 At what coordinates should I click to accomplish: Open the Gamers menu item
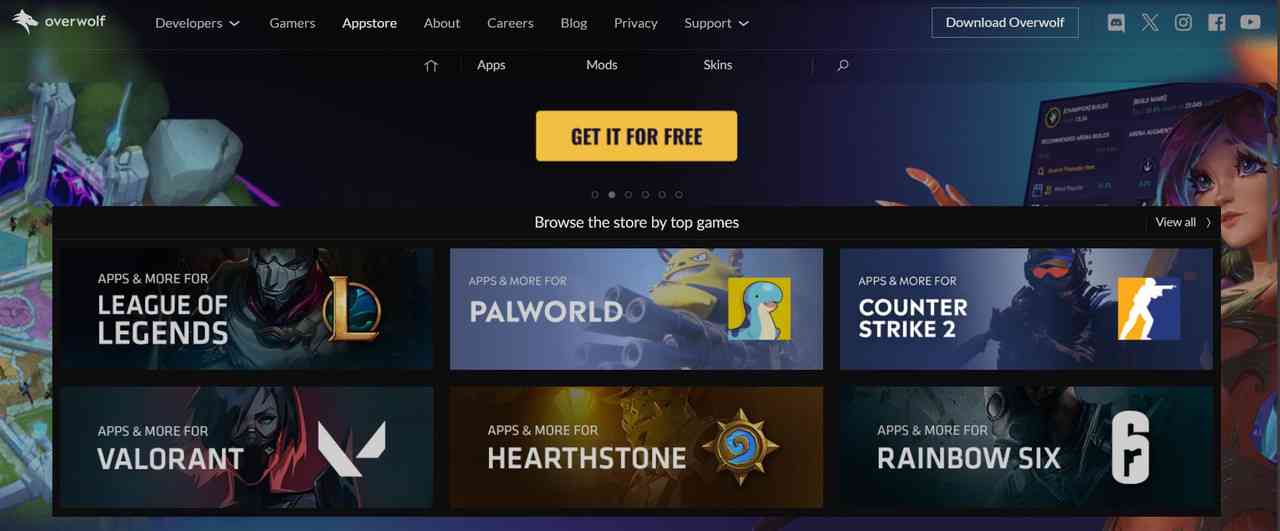pyautogui.click(x=292, y=23)
